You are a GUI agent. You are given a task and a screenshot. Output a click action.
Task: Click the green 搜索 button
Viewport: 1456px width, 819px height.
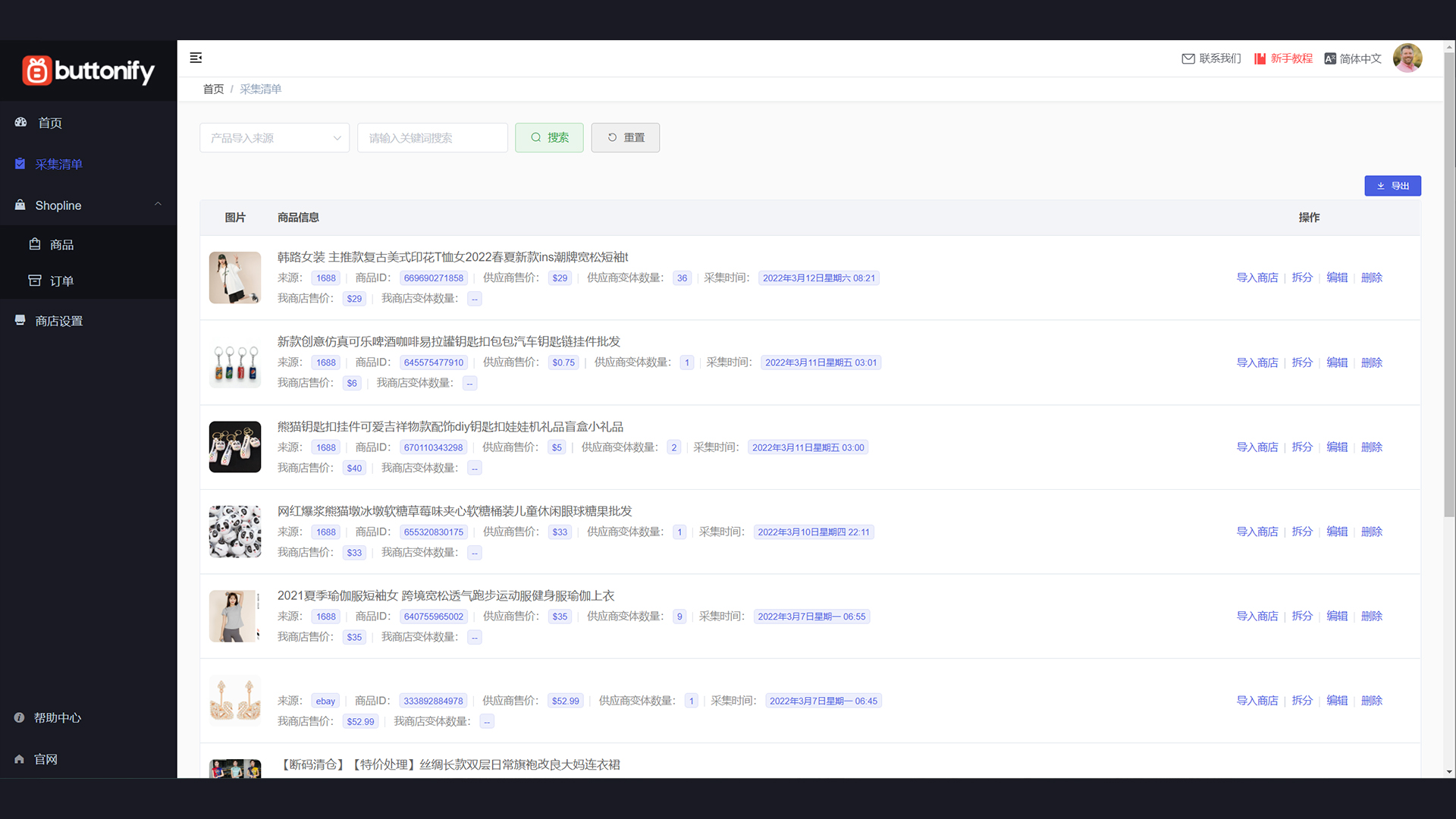point(549,138)
